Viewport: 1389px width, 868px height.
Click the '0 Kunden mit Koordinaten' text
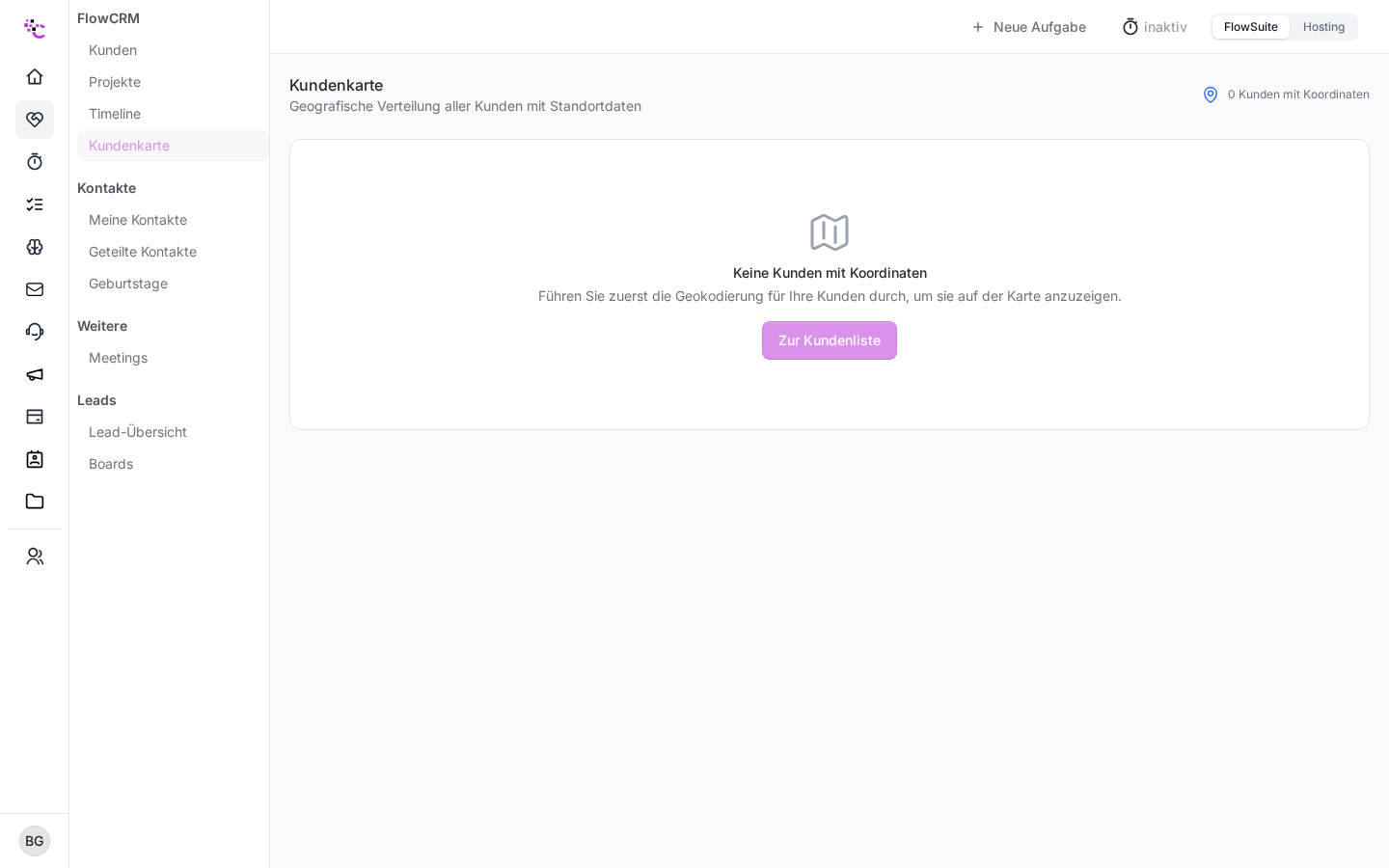click(1298, 95)
